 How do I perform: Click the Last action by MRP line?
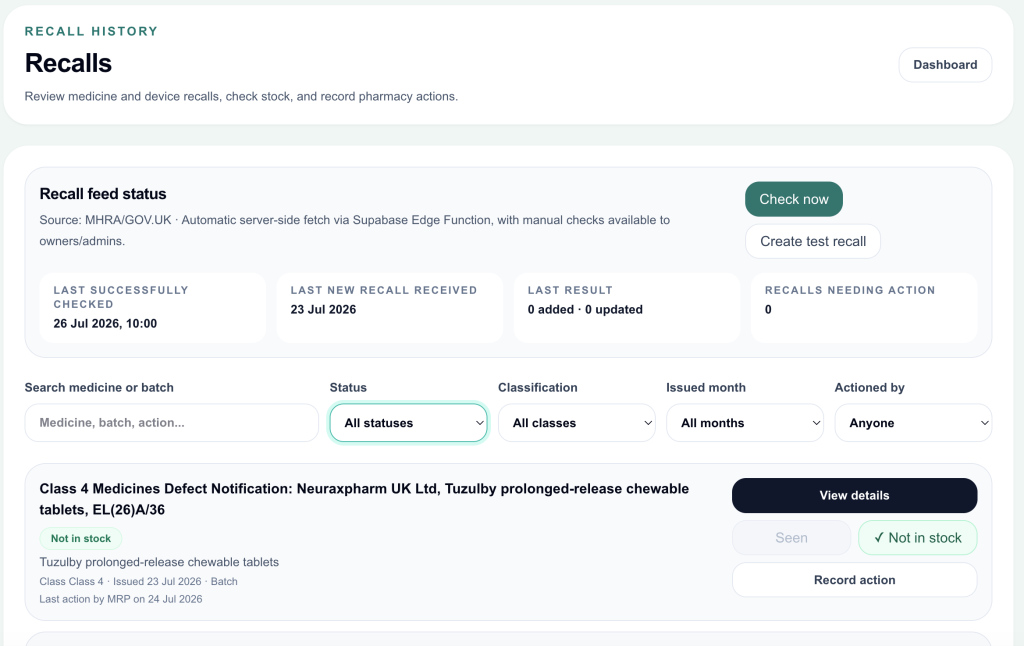click(121, 599)
